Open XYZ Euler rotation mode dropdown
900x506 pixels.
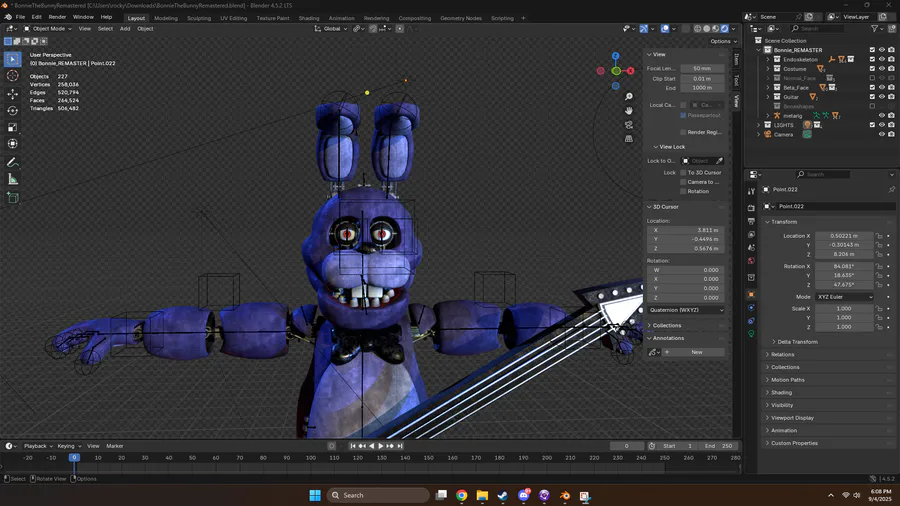[844, 297]
